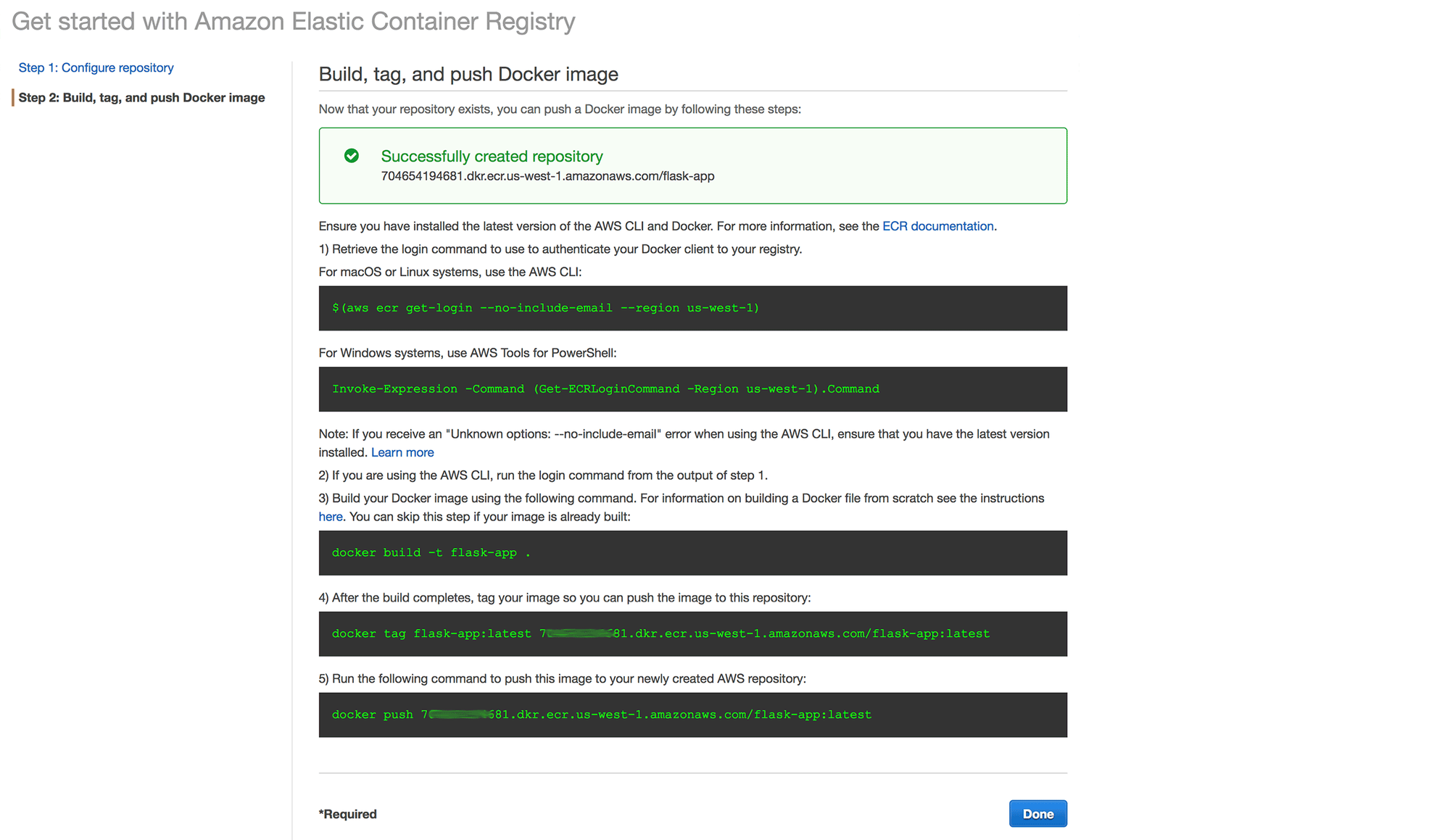The image size is (1450, 840).
Task: Click the page title 'Get started with Amazon Elastic Container Registry'
Action: click(293, 22)
